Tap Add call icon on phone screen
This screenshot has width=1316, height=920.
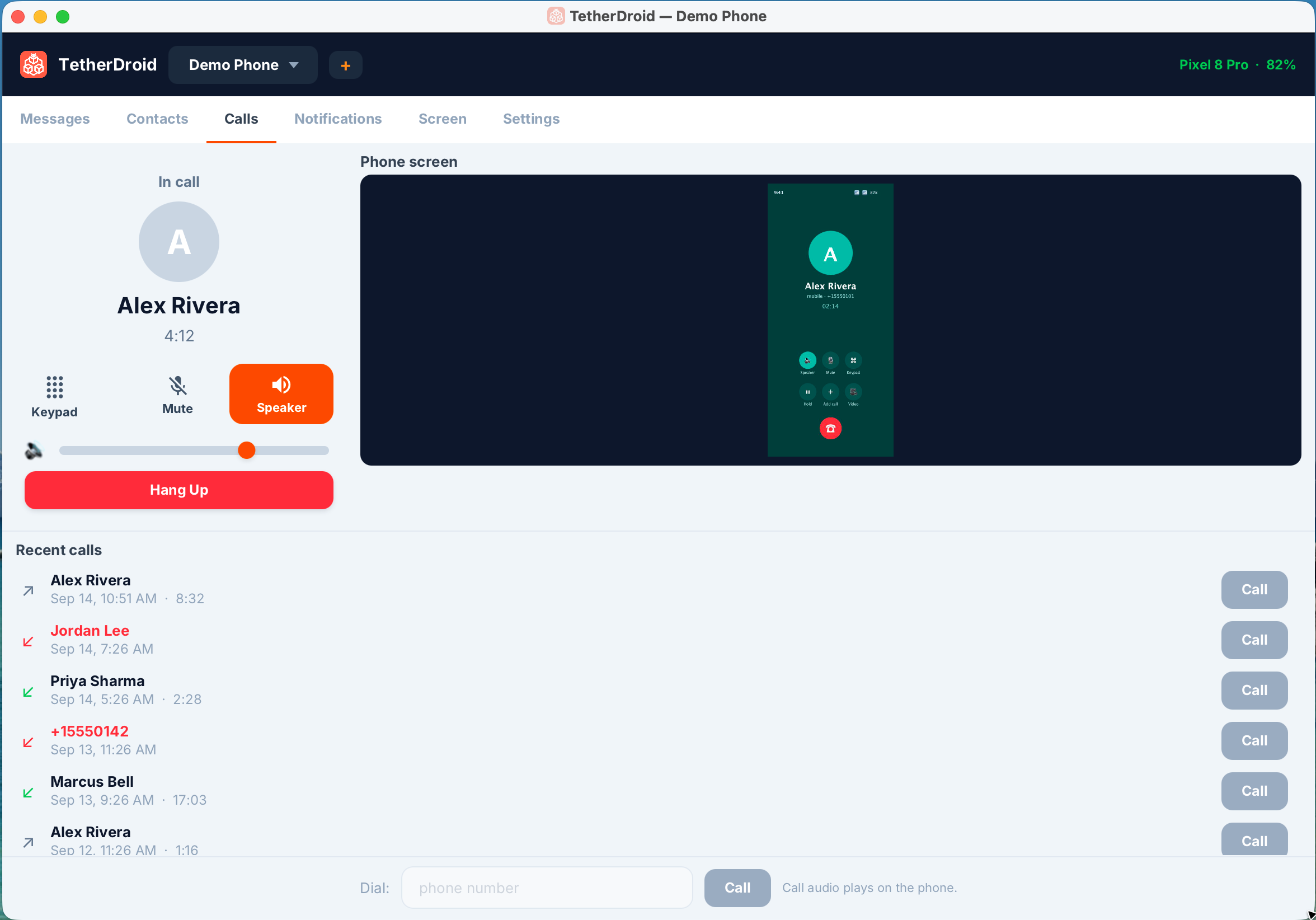830,392
